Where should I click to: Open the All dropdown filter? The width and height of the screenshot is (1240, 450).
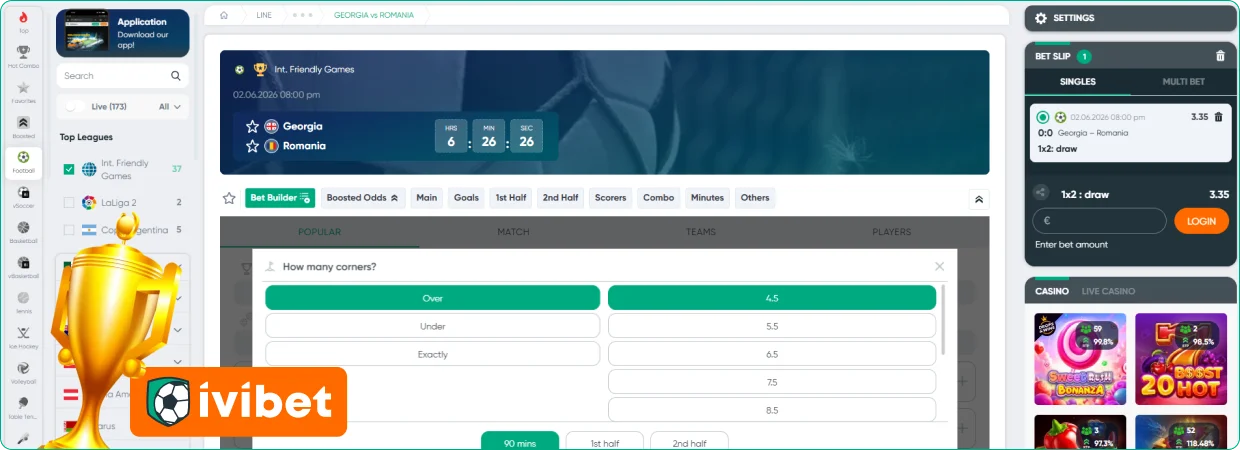coord(170,106)
